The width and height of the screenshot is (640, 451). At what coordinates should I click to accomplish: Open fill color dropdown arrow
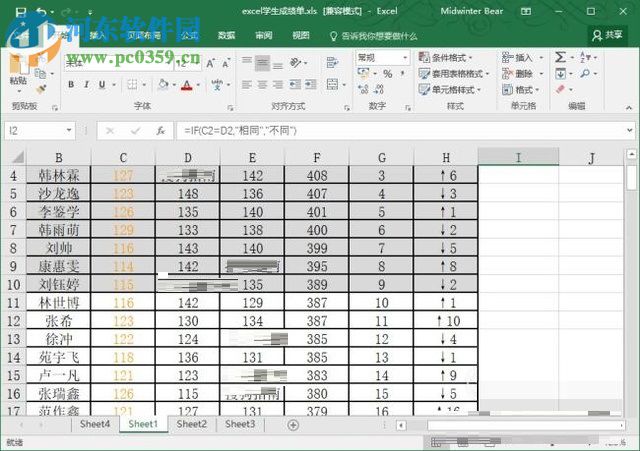click(x=174, y=85)
